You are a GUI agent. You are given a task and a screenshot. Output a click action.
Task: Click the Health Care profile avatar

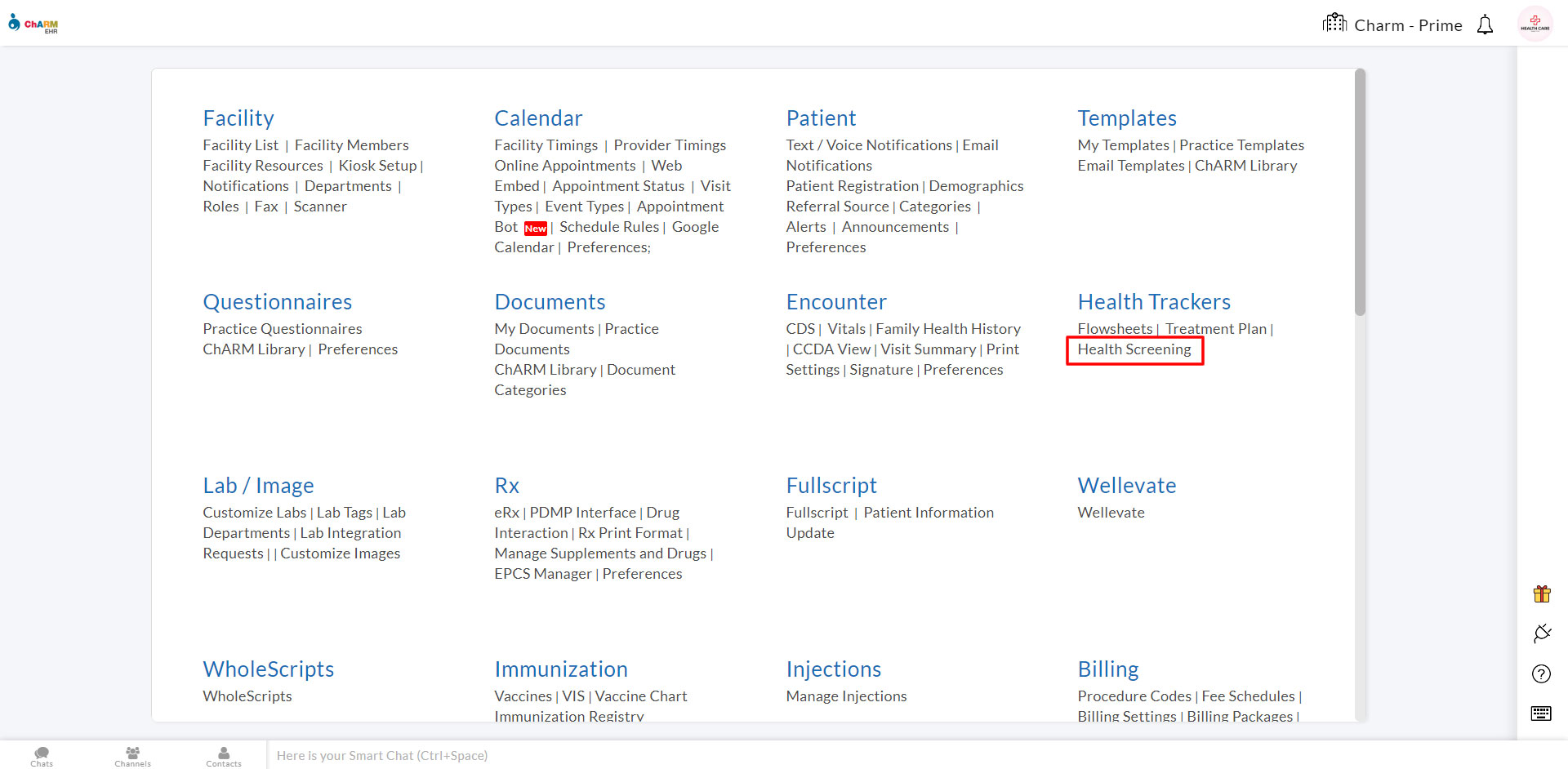coord(1535,24)
